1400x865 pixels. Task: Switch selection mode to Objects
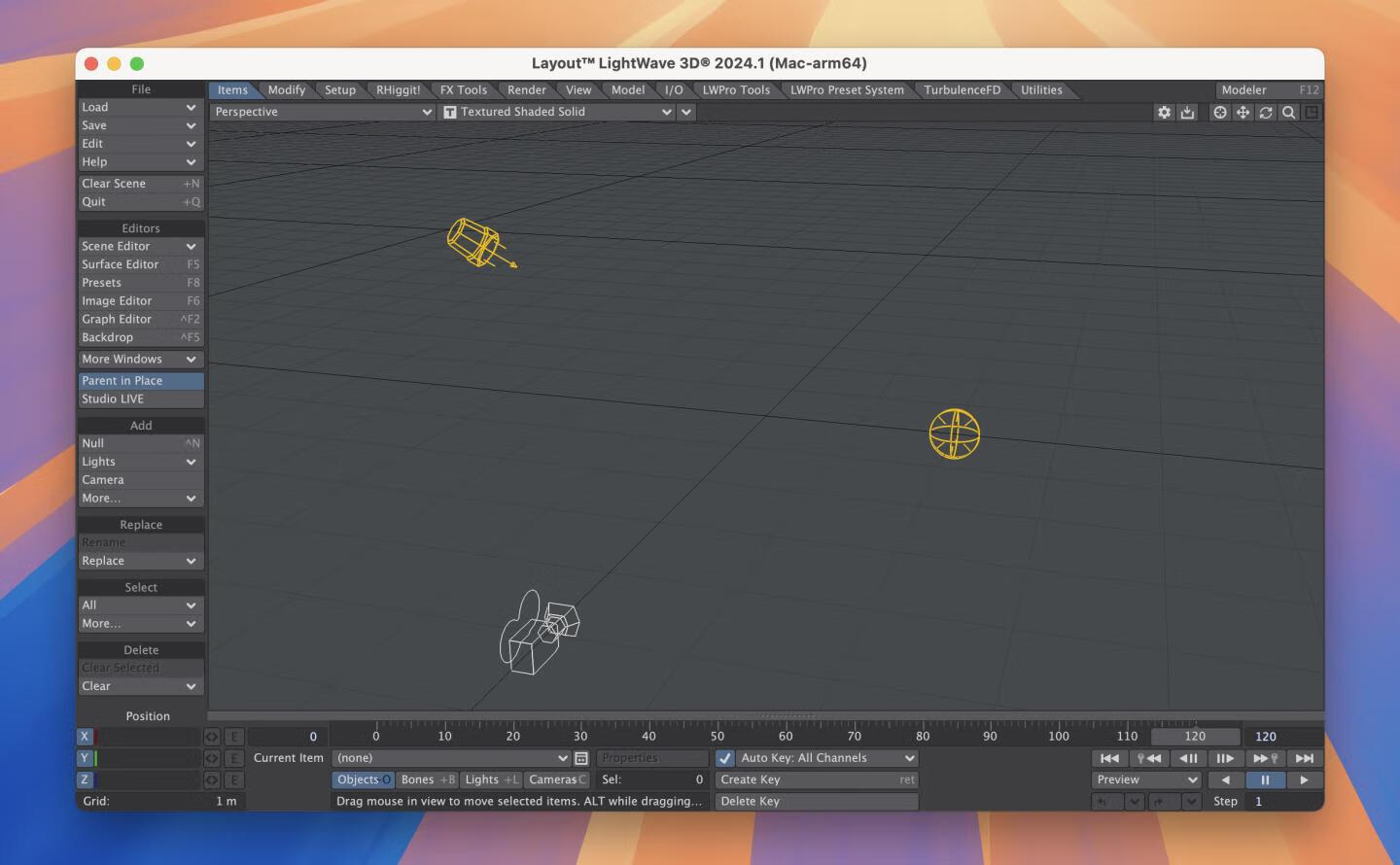(x=364, y=779)
